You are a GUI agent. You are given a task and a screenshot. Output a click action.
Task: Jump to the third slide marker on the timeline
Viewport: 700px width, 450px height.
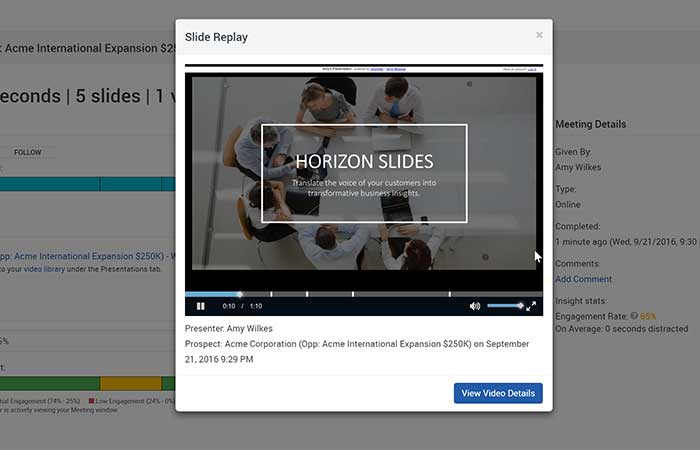353,294
